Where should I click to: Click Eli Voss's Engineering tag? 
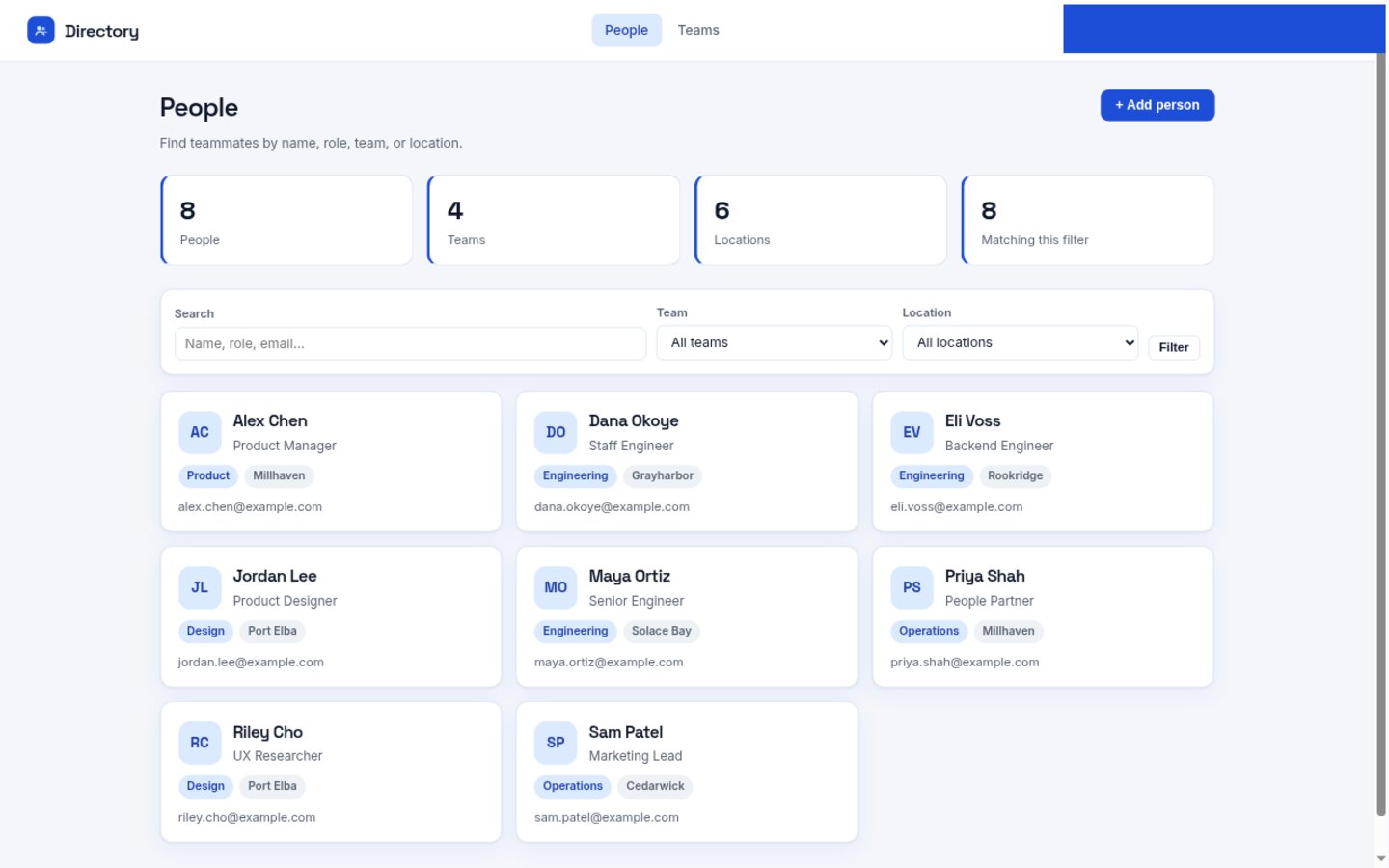[x=931, y=475]
